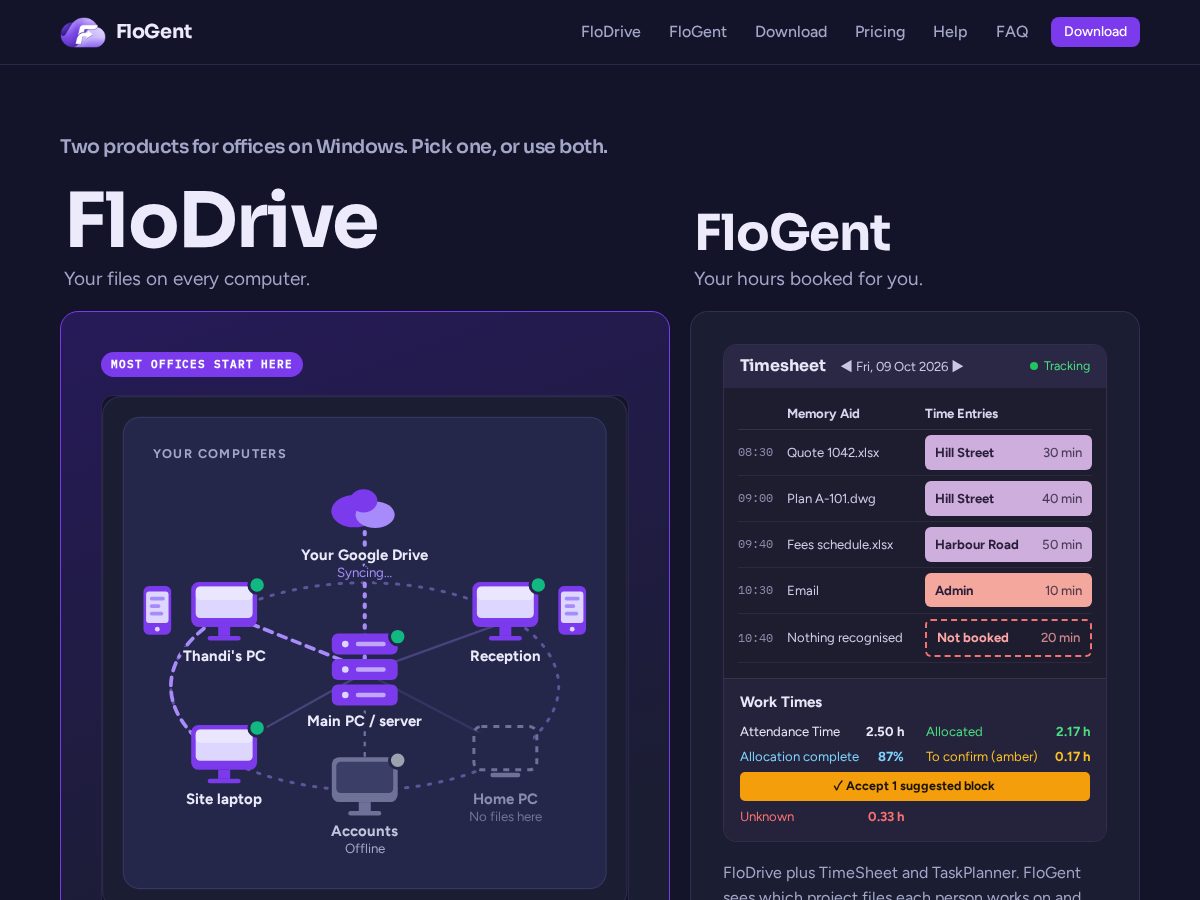This screenshot has height=900, width=1200.
Task: Click the Unknown 0.33 h value
Action: coord(886,817)
